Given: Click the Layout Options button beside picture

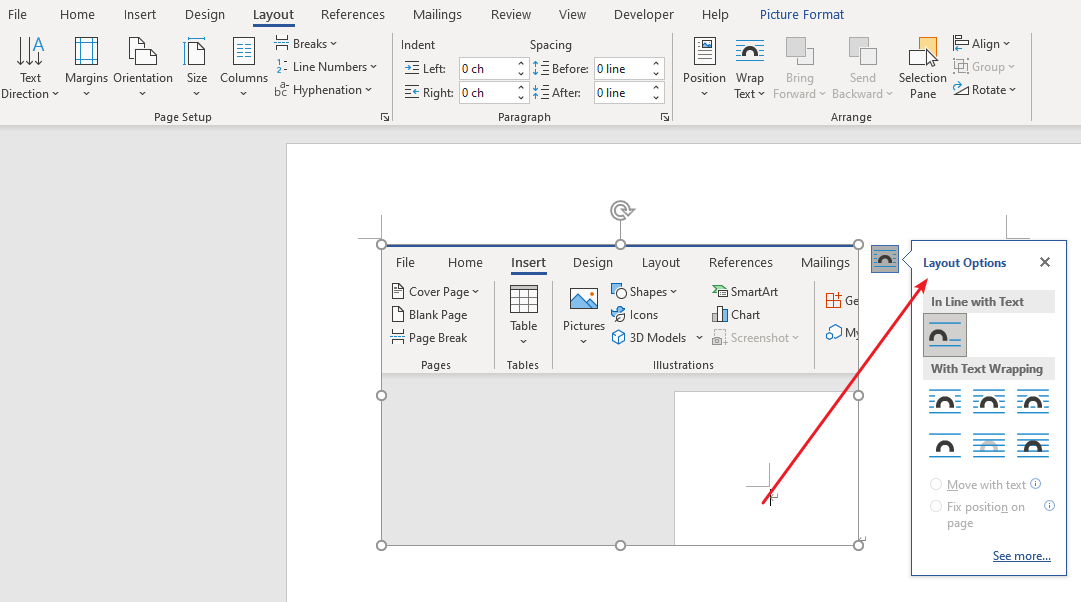Looking at the screenshot, I should point(885,259).
